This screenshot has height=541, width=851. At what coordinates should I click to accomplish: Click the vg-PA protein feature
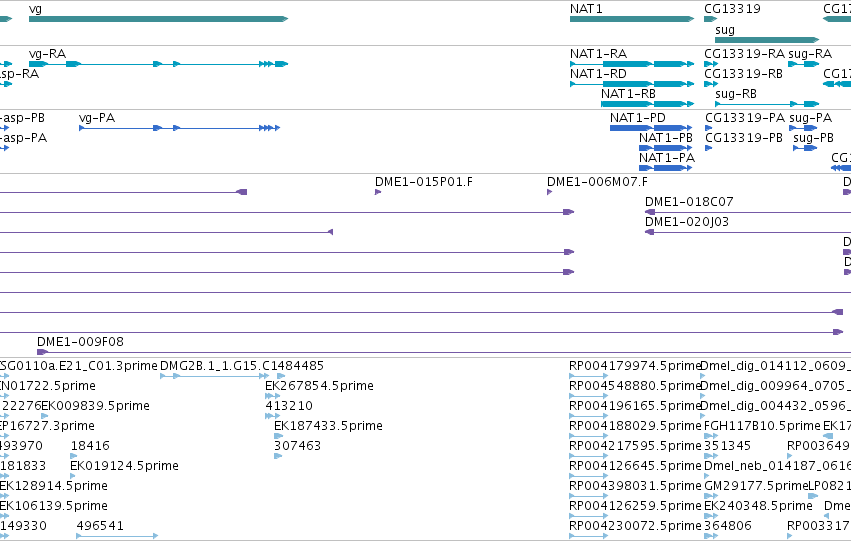point(180,128)
